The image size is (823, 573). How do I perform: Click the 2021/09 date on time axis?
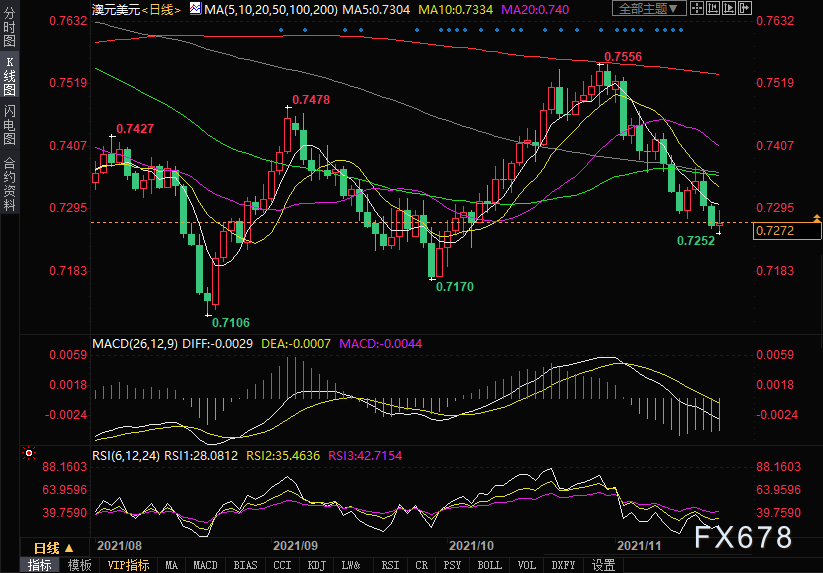point(296,545)
